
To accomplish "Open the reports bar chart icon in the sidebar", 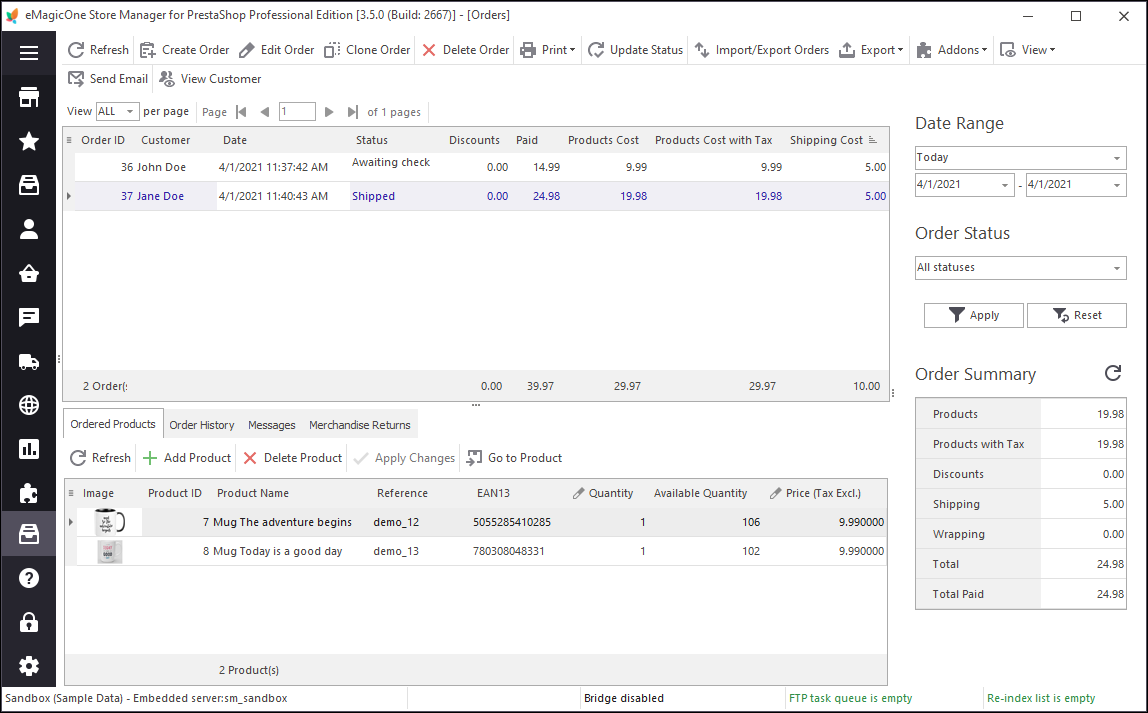I will coord(29,449).
